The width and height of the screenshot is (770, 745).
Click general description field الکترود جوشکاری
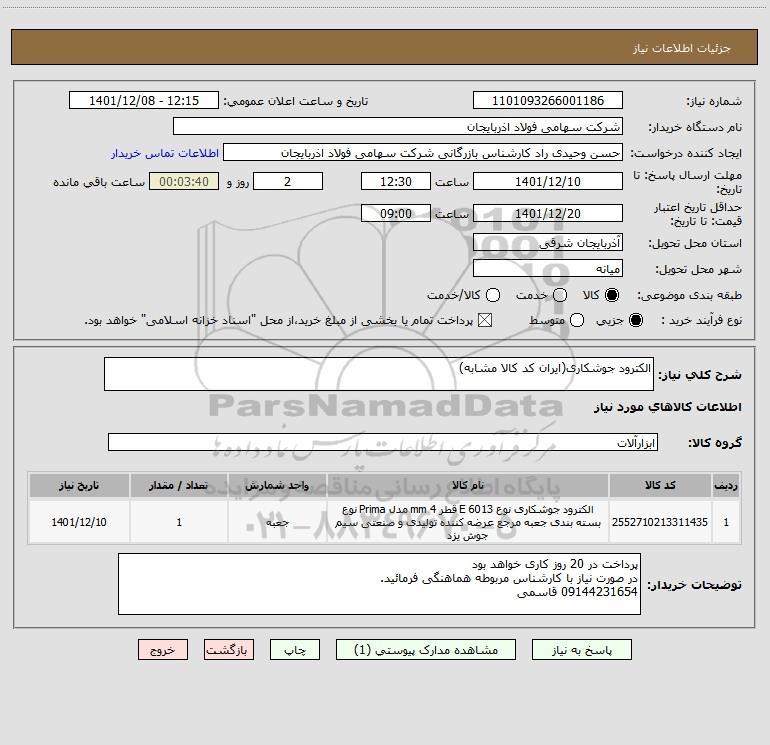pyautogui.click(x=379, y=374)
